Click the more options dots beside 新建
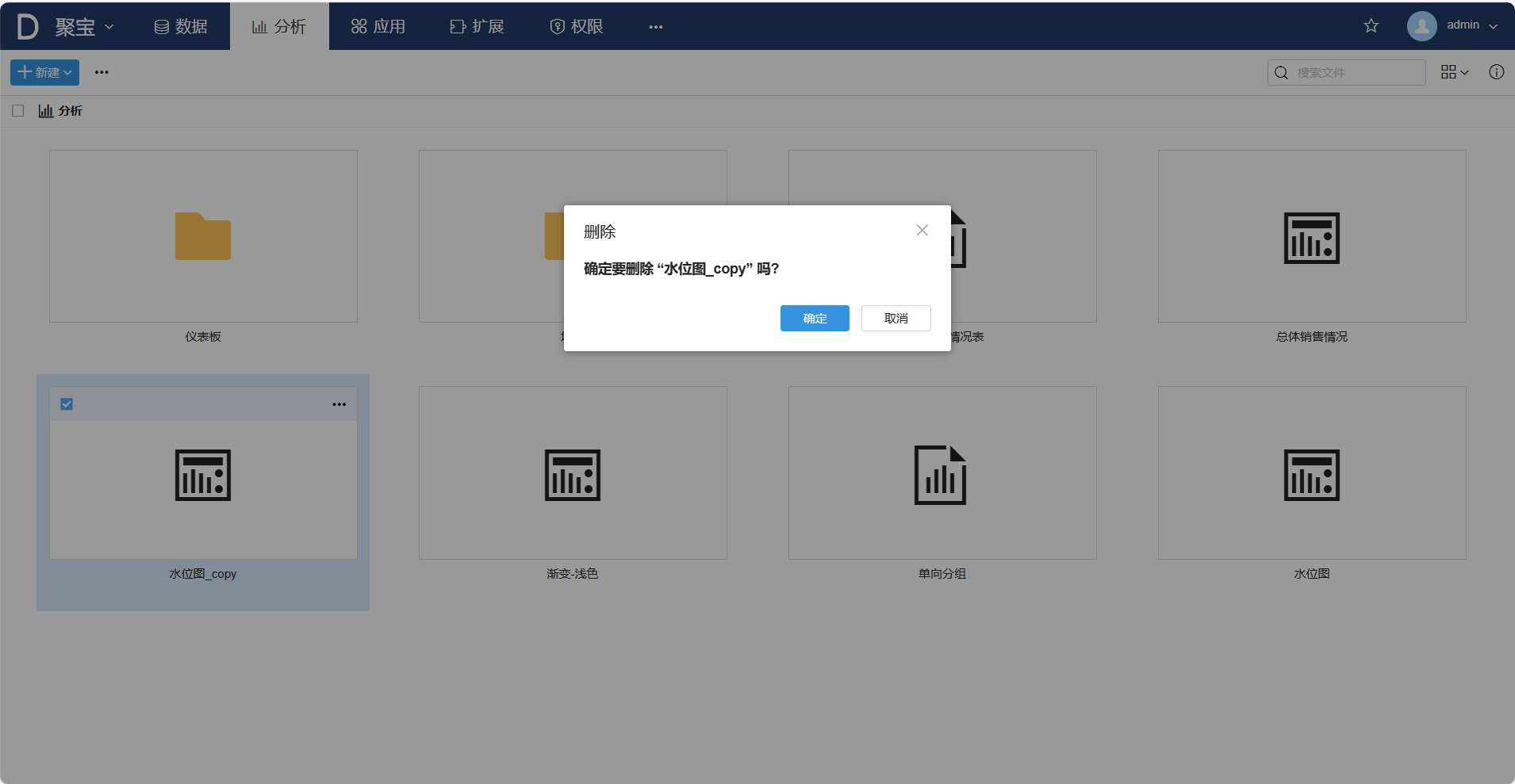Viewport: 1515px width, 784px height. (x=102, y=72)
